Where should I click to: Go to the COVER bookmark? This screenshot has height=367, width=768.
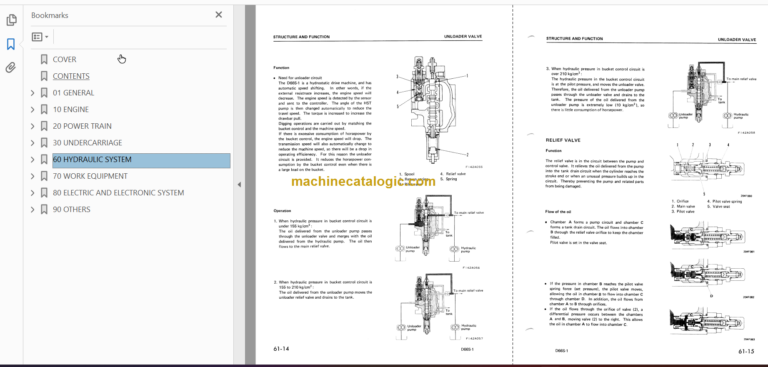64,59
